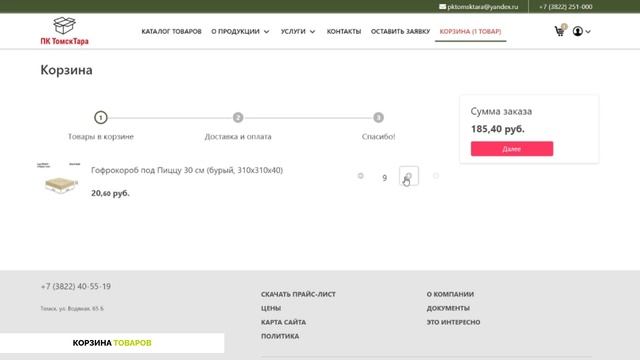Open pizza box product title link
Viewport: 640px width, 360px height.
187,170
